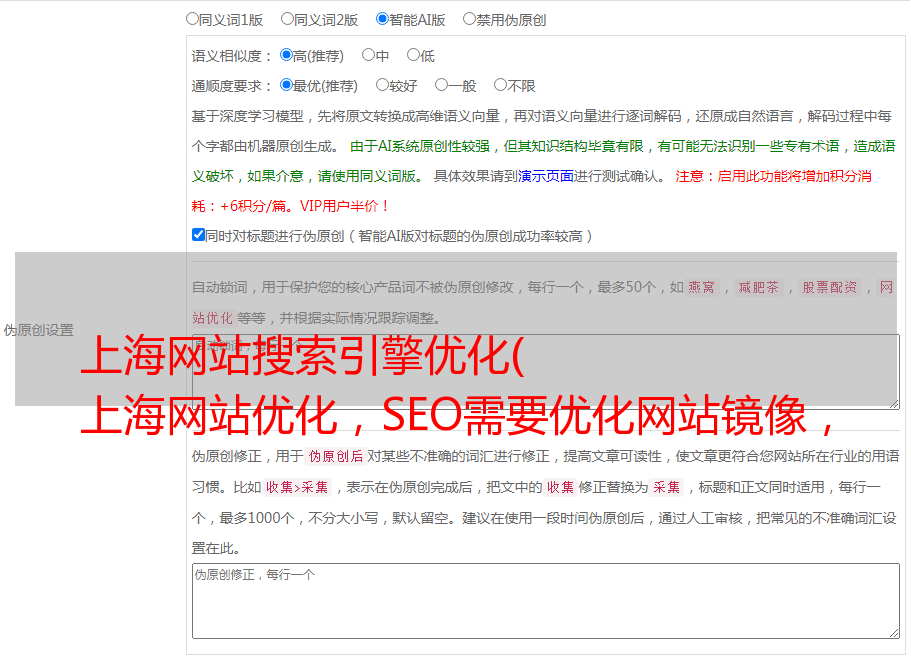Set 语义相似度 to 中
Viewport: 911px width, 658px height.
[x=368, y=55]
